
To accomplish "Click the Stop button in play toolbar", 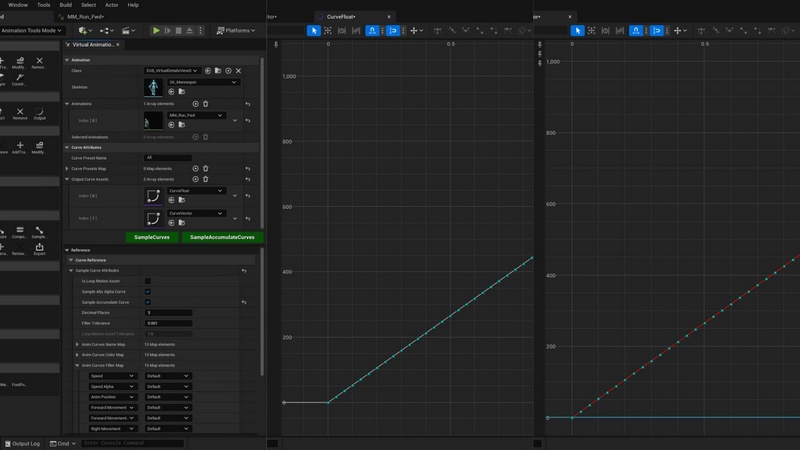I will pyautogui.click(x=178, y=31).
